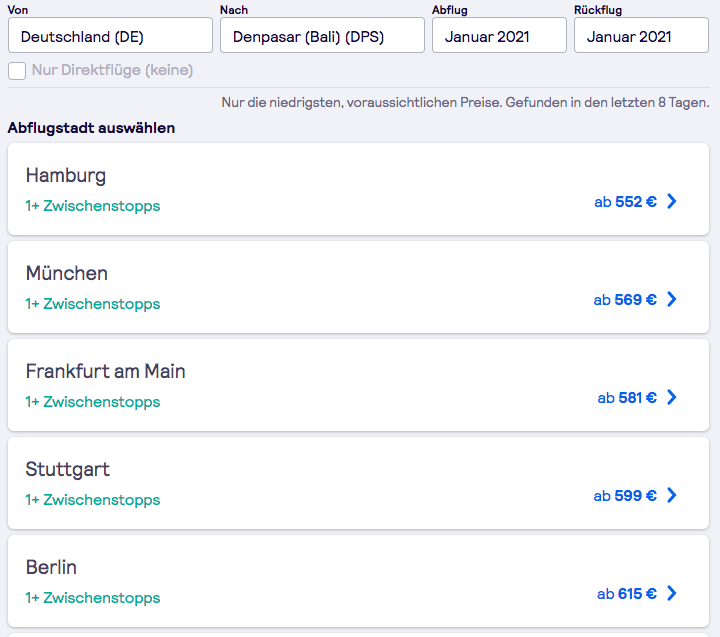Choose Stuttgart as departure city

click(x=358, y=483)
